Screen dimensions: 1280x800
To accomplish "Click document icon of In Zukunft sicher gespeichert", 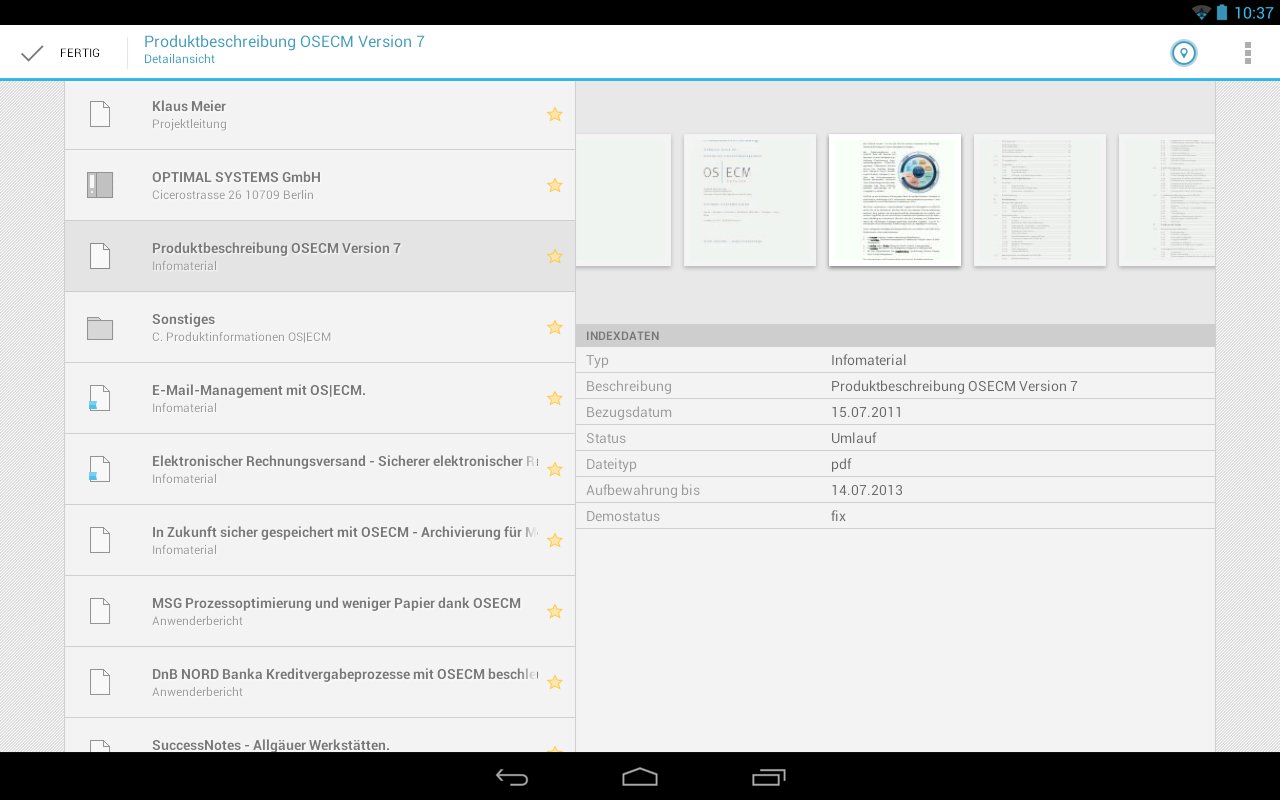I will pyautogui.click(x=100, y=540).
